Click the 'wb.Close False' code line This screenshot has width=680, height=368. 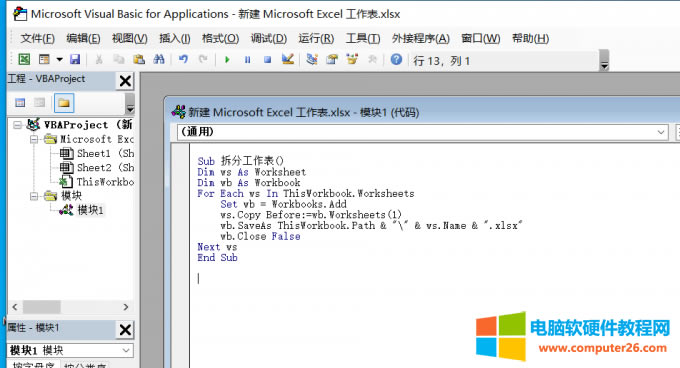click(260, 236)
